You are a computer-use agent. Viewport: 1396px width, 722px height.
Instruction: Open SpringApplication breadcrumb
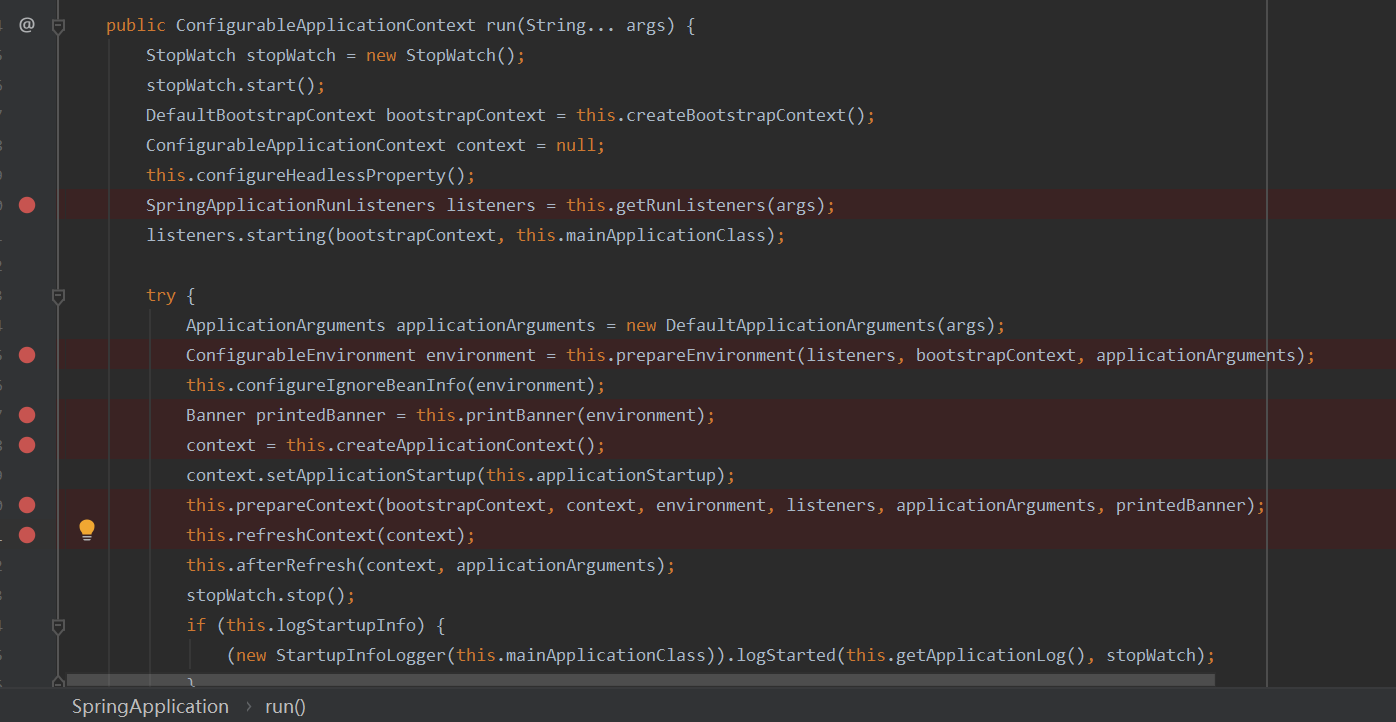click(x=150, y=706)
